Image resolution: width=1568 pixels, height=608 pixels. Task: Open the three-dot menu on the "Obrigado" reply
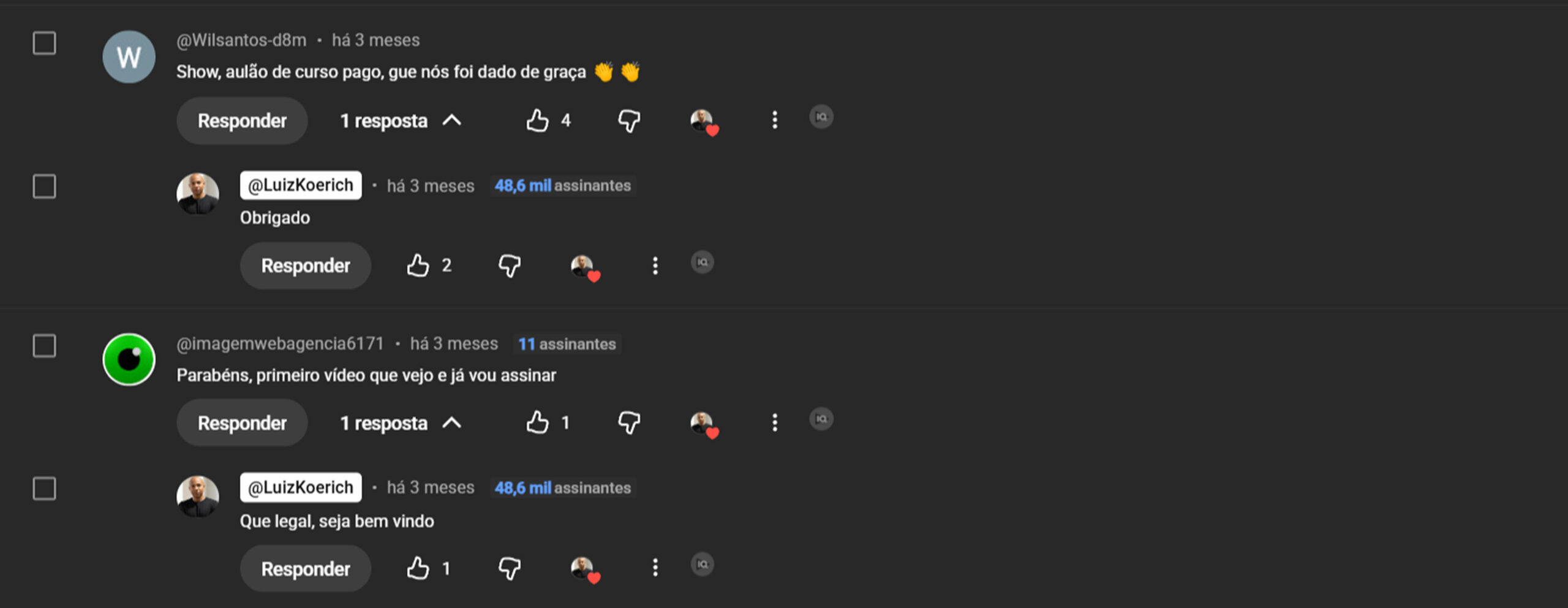tap(655, 265)
